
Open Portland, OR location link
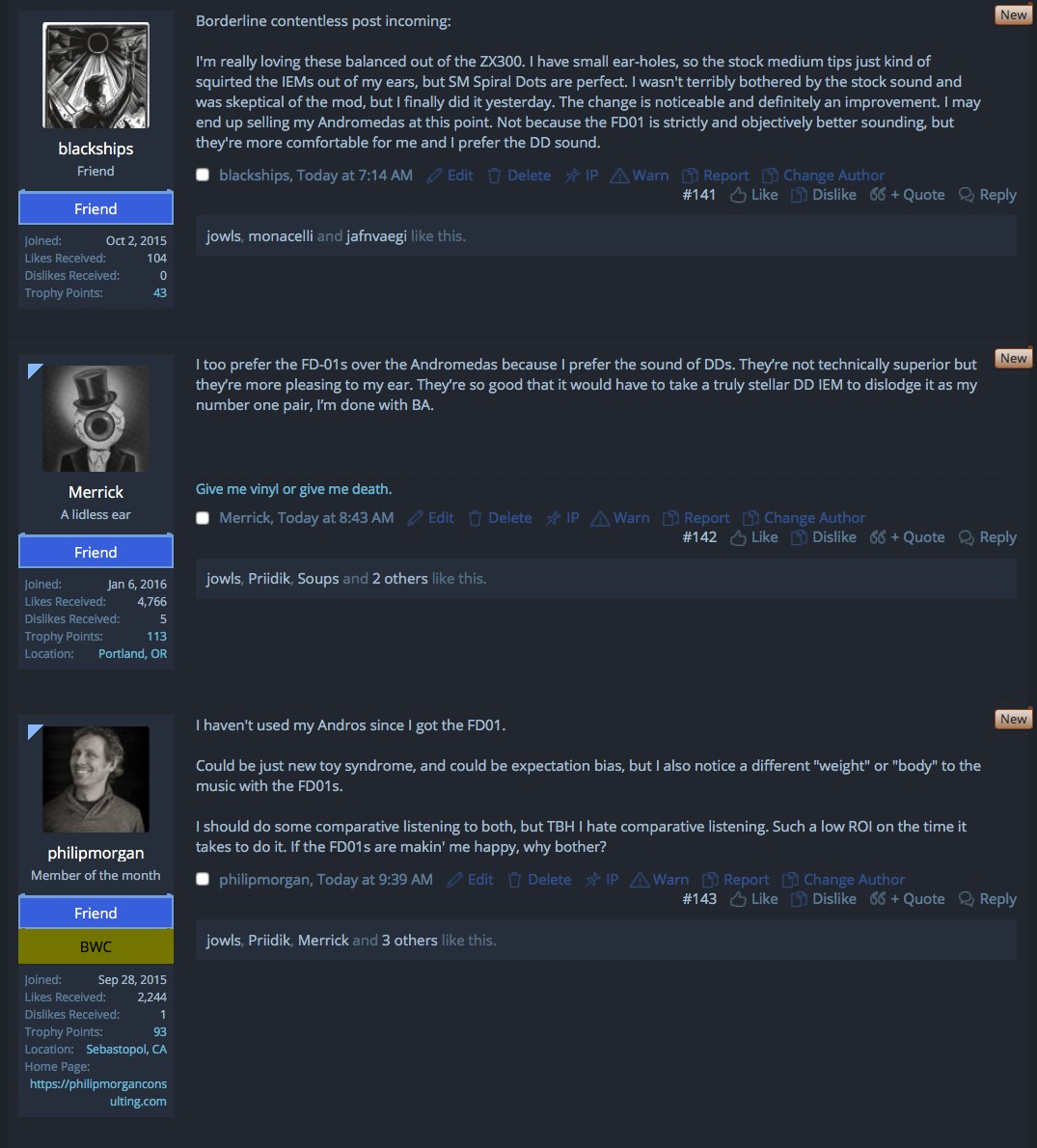[x=132, y=654]
